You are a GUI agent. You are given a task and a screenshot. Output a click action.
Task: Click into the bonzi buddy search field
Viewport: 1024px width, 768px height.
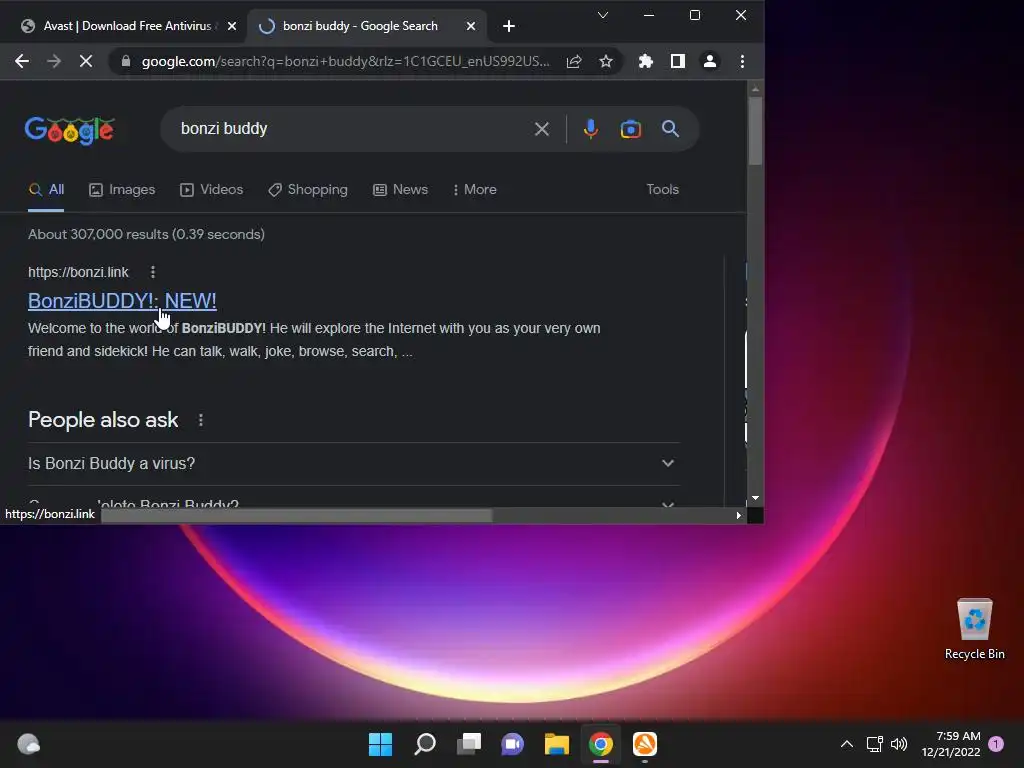[353, 129]
